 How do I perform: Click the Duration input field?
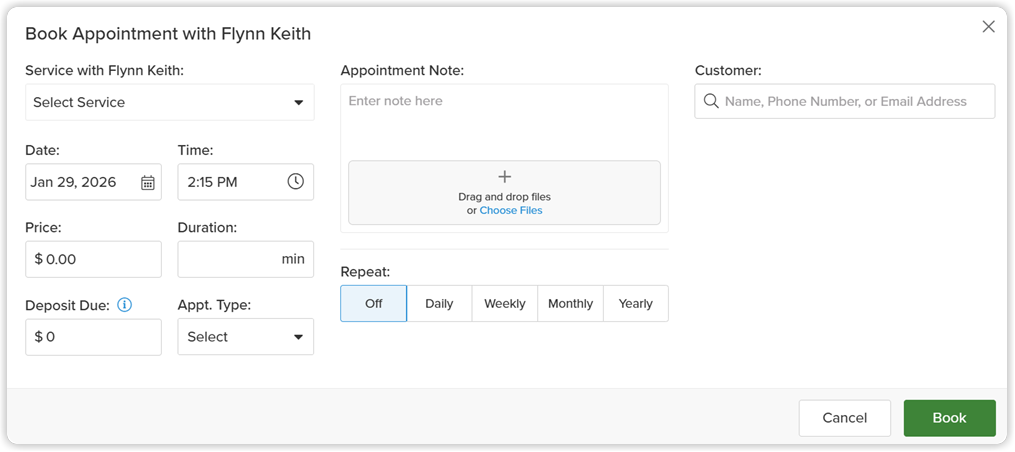[246, 260]
